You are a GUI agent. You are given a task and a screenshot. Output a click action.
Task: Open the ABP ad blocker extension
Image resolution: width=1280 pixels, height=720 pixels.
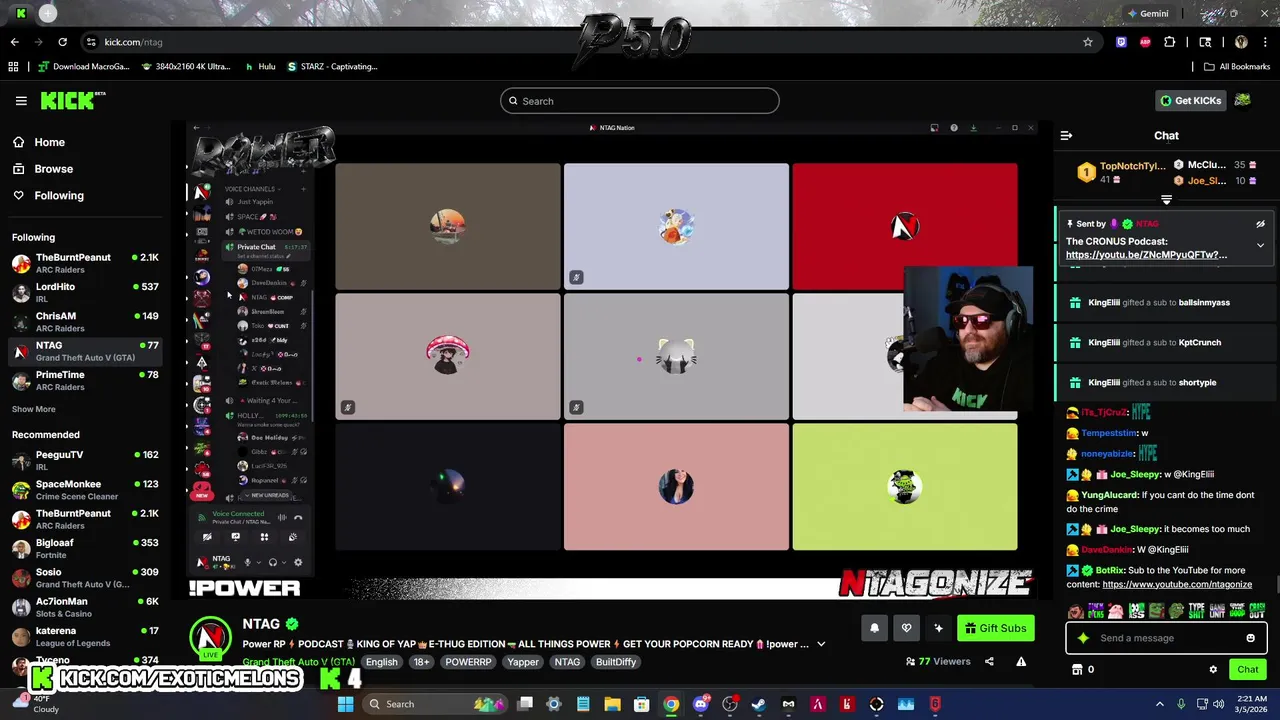pos(1145,42)
